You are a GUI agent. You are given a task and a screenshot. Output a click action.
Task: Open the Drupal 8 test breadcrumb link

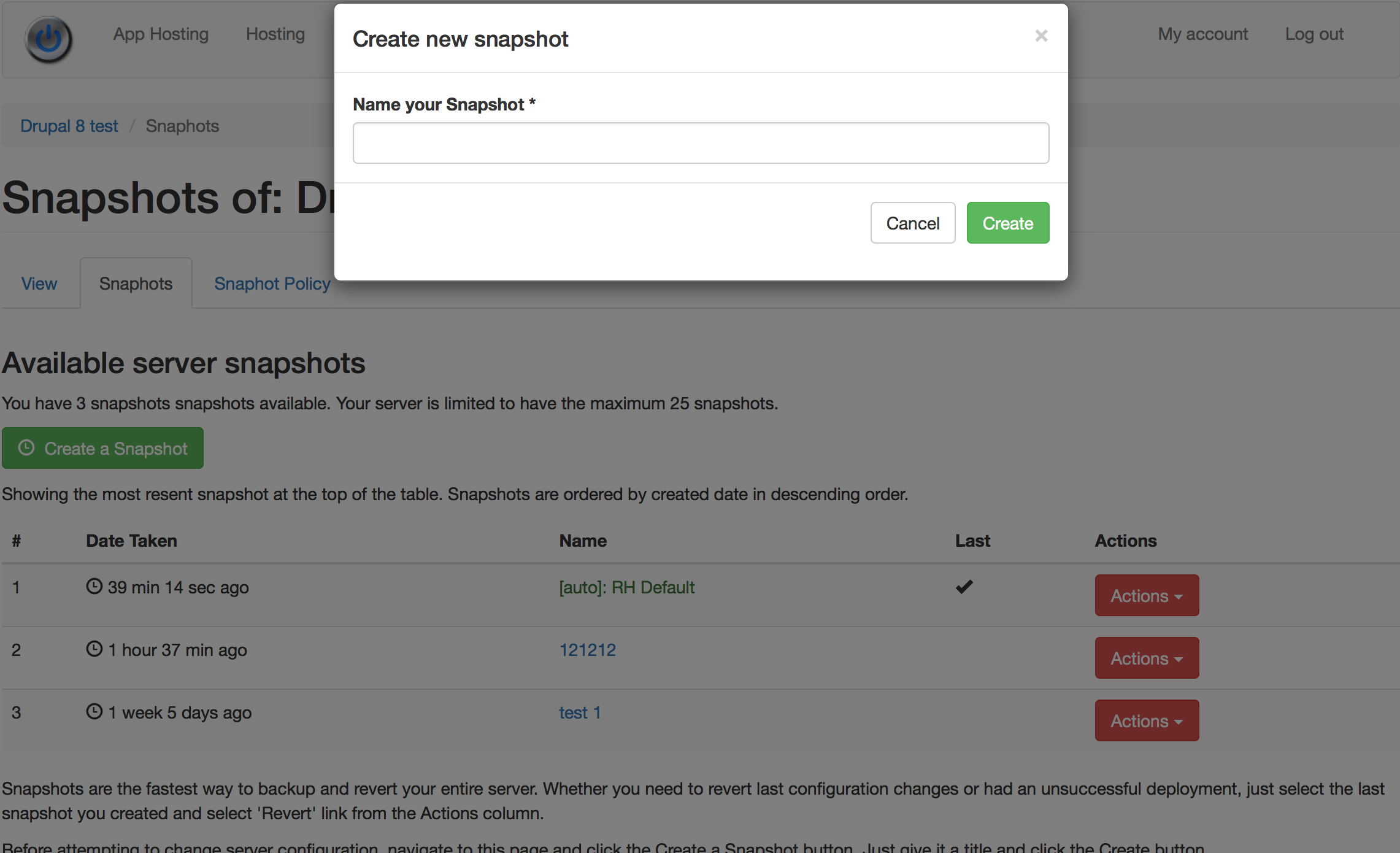click(x=69, y=126)
